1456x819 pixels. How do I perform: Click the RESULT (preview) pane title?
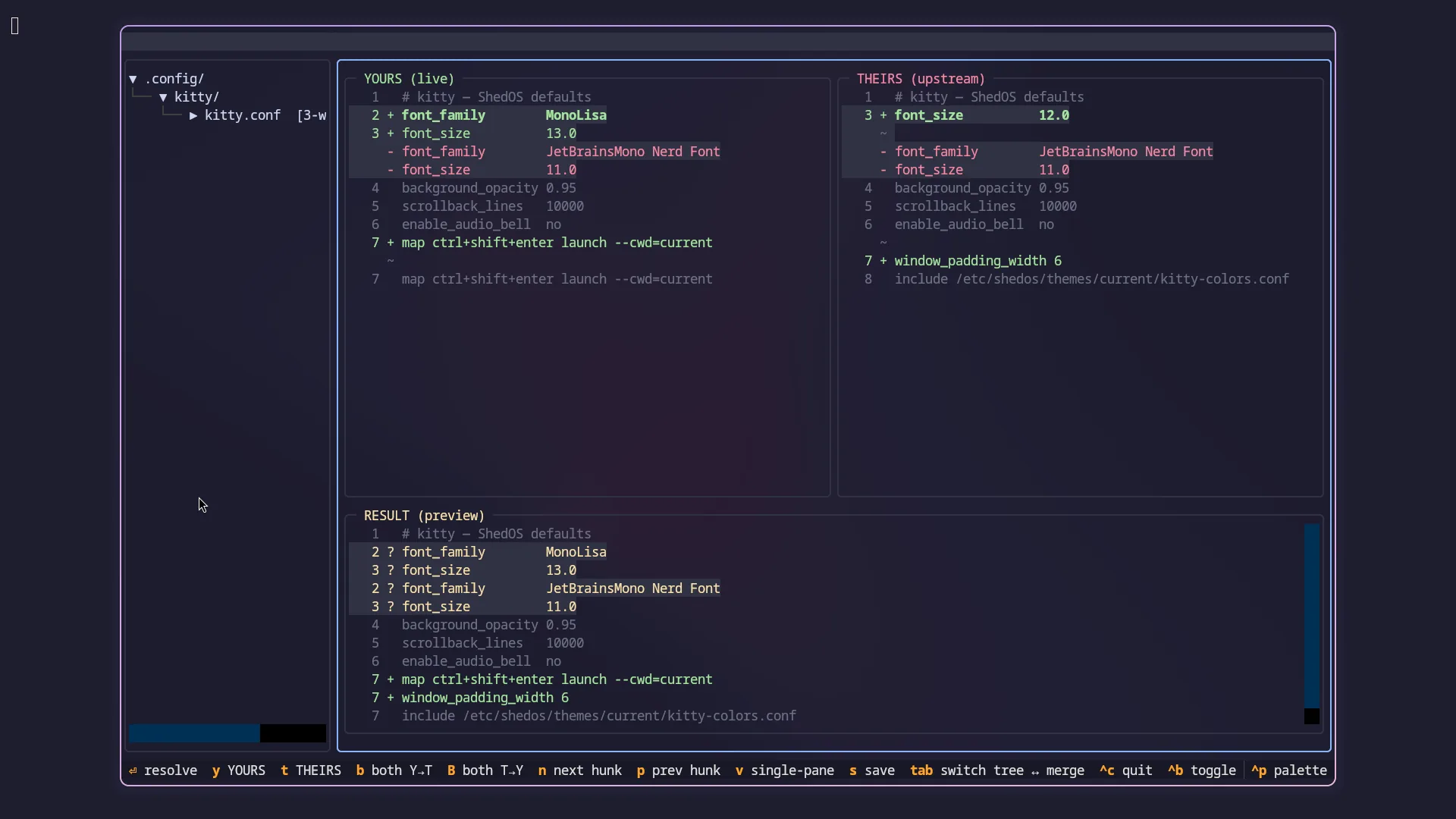pos(425,516)
